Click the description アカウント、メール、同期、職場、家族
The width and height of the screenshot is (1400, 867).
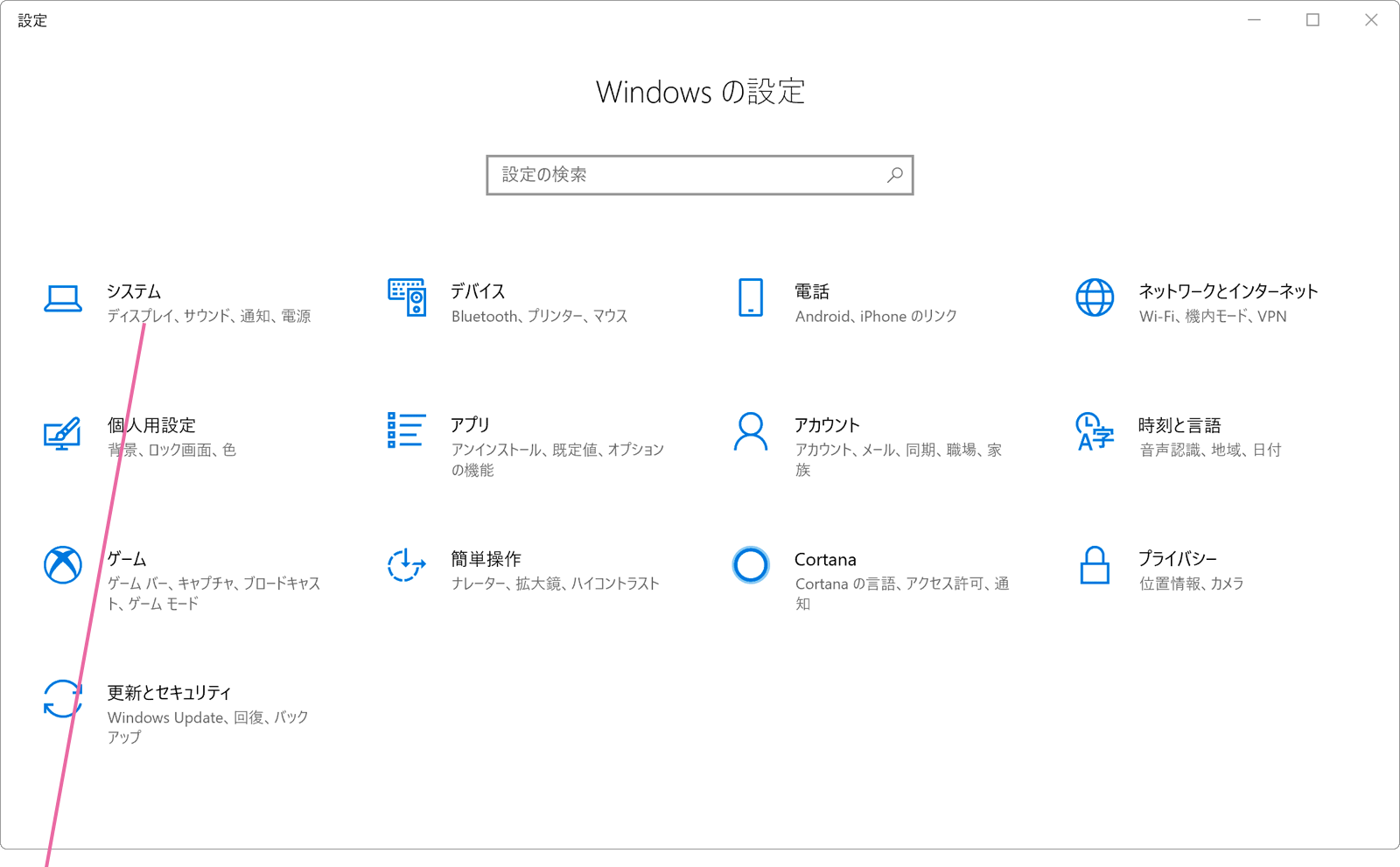point(899,460)
